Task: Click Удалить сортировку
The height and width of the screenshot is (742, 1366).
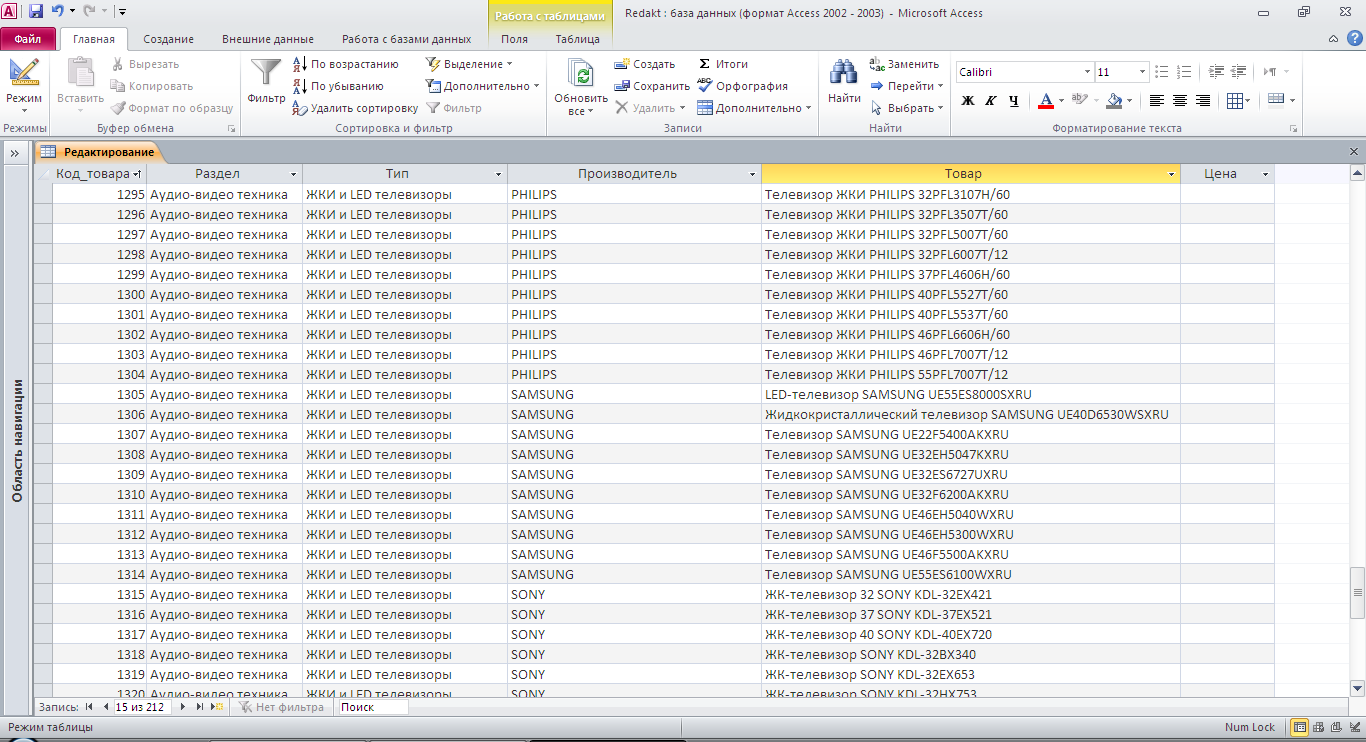Action: click(355, 108)
